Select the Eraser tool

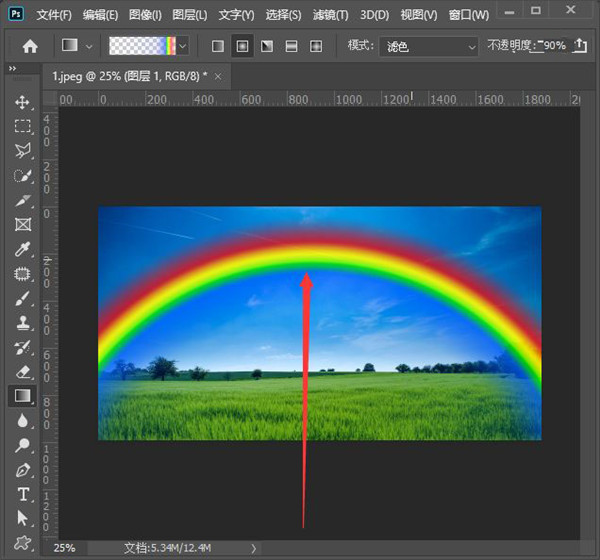click(22, 372)
